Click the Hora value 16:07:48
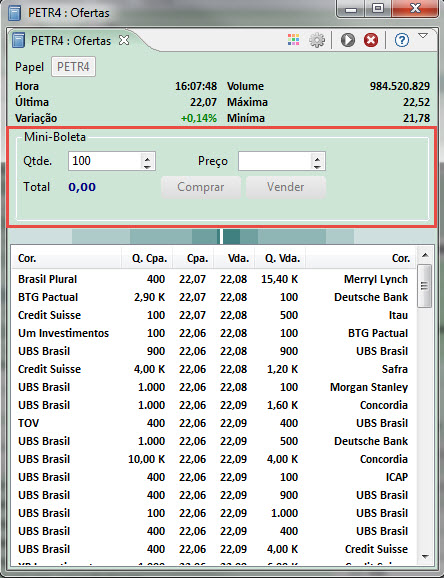The height and width of the screenshot is (578, 444). click(x=196, y=86)
